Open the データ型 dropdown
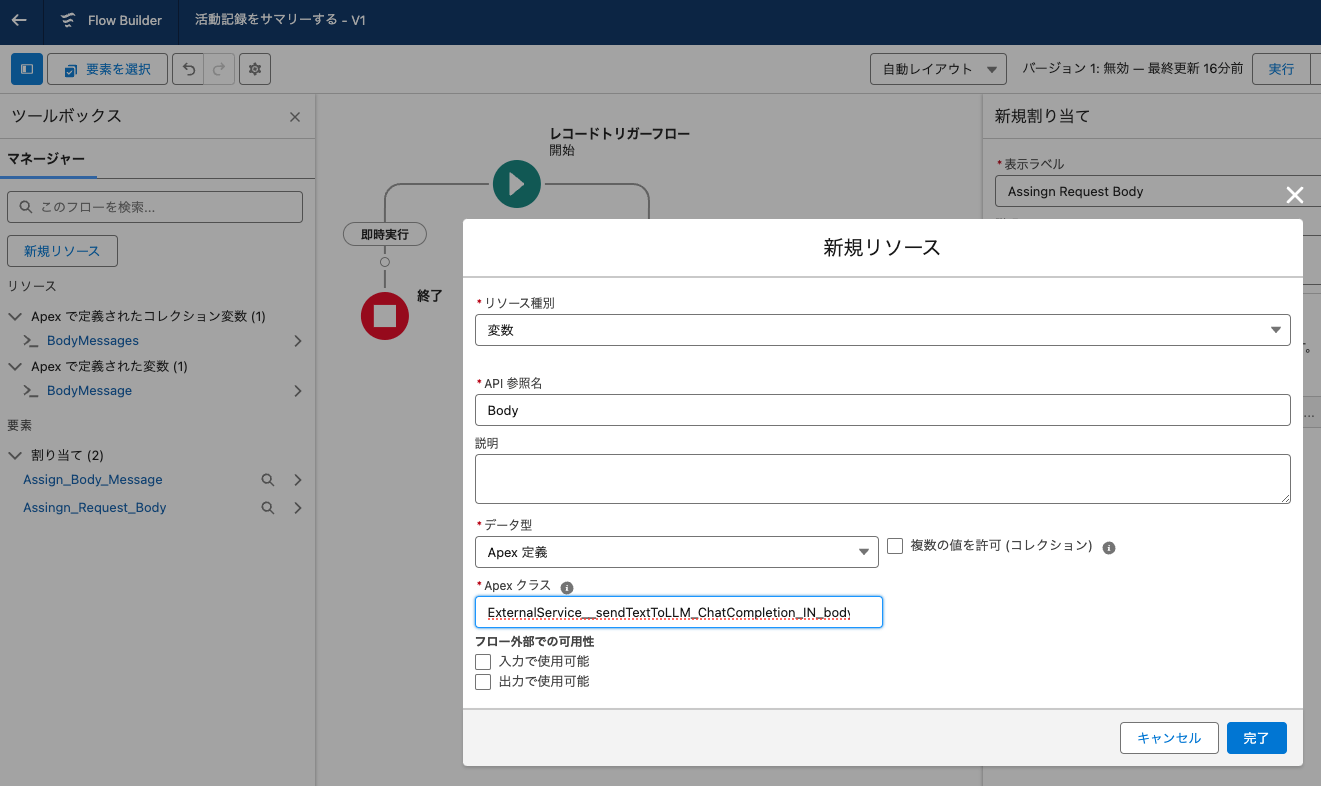This screenshot has width=1321, height=786. tap(677, 552)
